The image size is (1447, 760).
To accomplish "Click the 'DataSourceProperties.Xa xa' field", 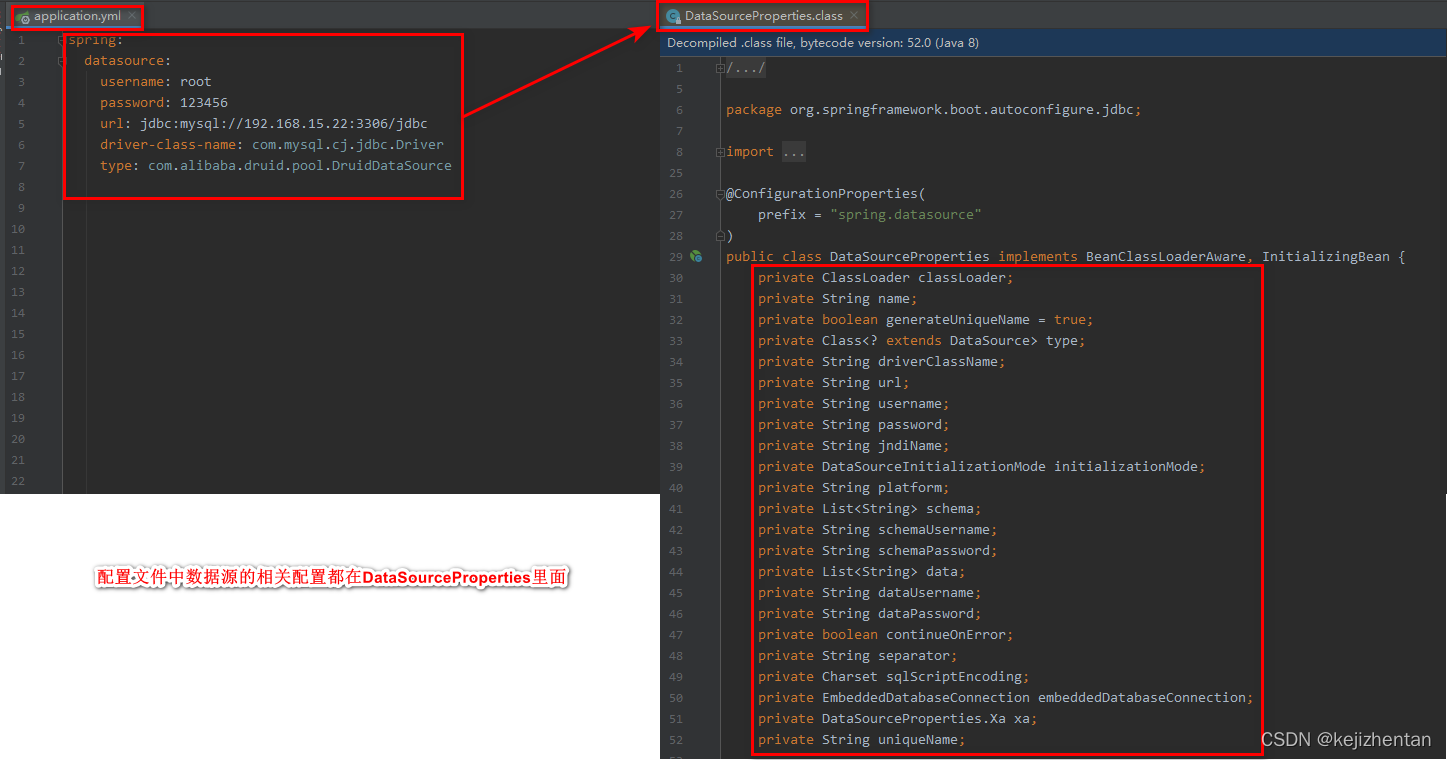I will 897,719.
